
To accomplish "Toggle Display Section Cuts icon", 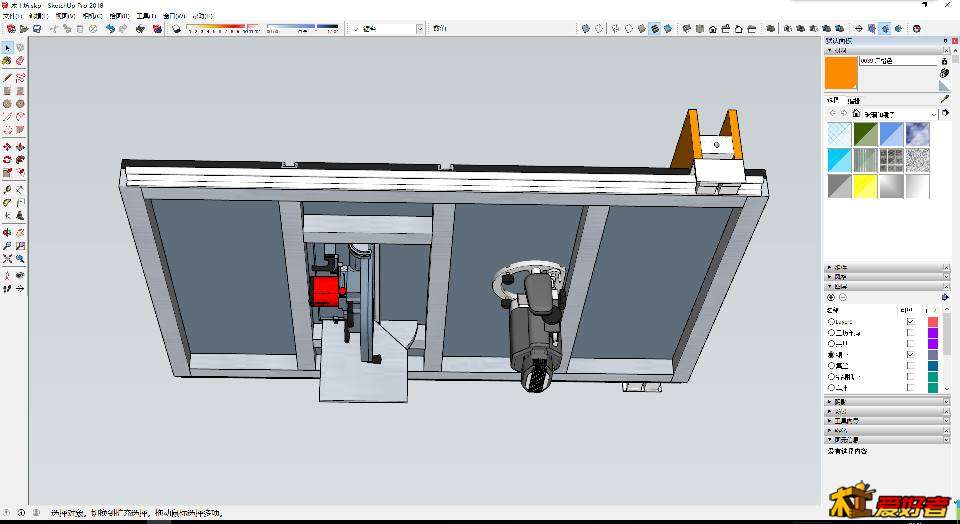I will [x=885, y=28].
